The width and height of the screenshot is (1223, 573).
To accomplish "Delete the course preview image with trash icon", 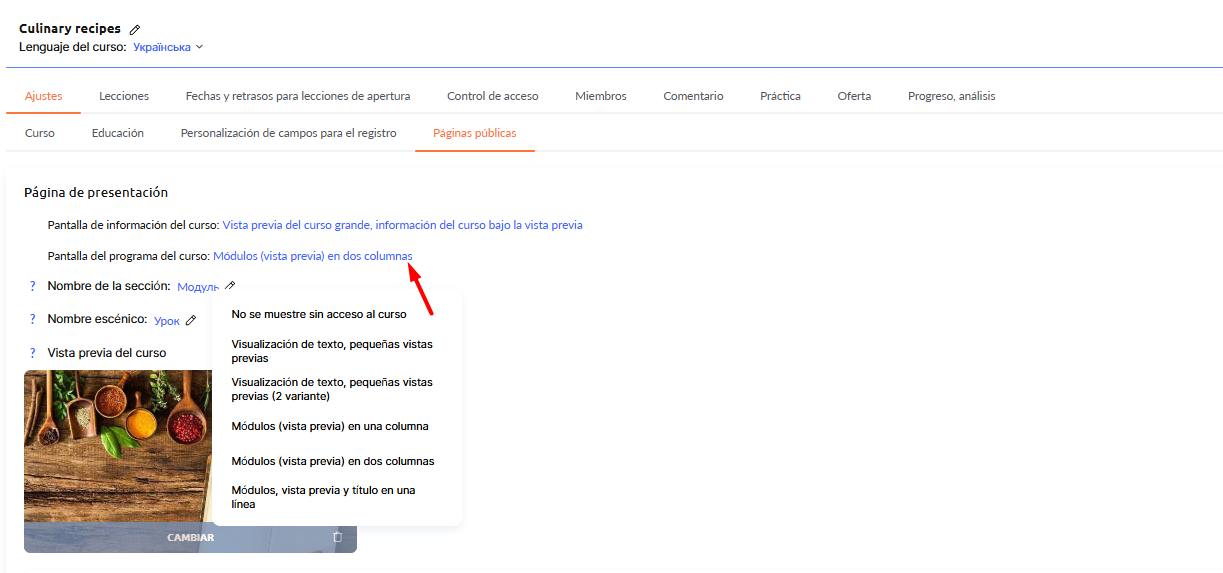I will (337, 537).
